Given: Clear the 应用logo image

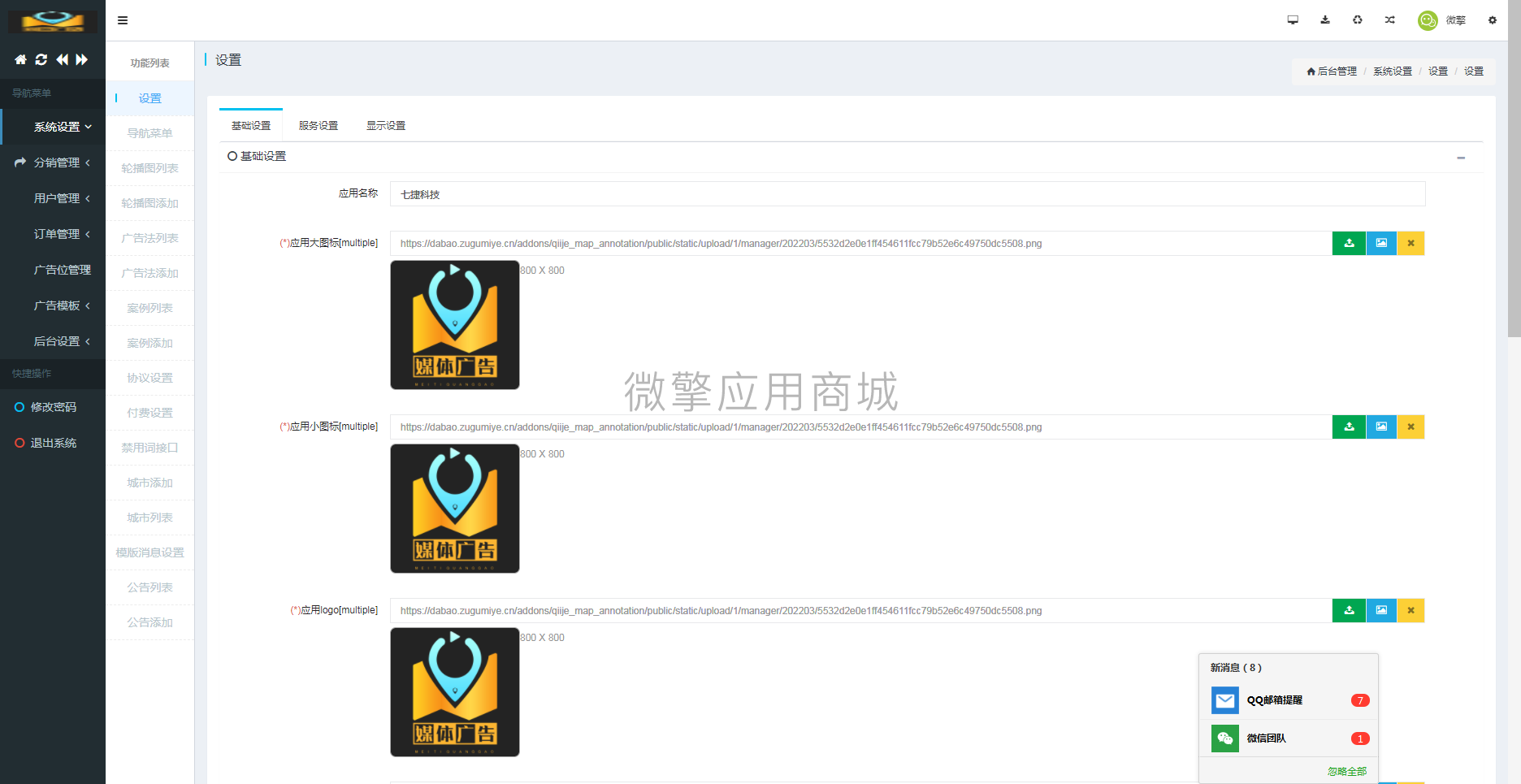Looking at the screenshot, I should [x=1411, y=610].
